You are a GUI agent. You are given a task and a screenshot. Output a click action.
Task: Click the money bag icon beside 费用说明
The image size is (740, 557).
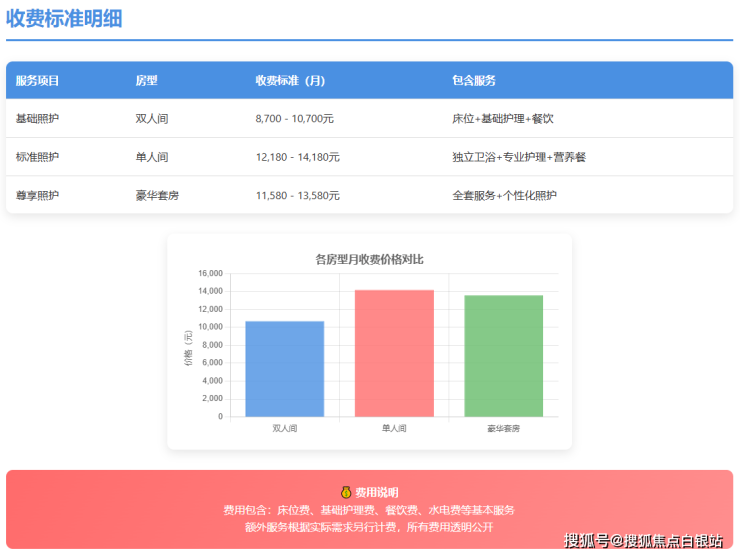pos(346,492)
